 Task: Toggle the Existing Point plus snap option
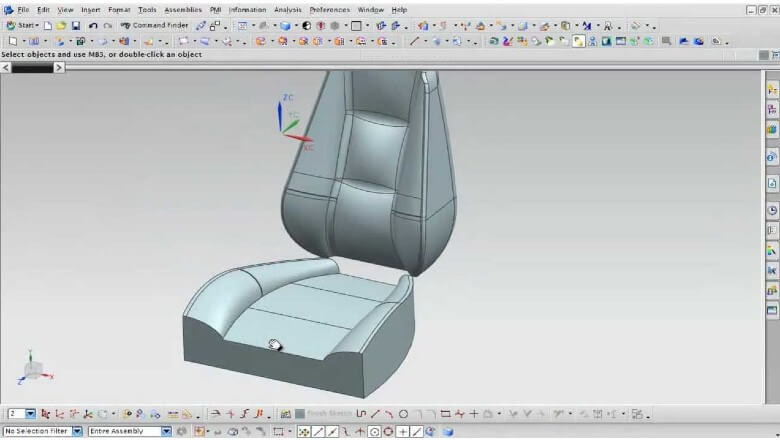(402, 432)
